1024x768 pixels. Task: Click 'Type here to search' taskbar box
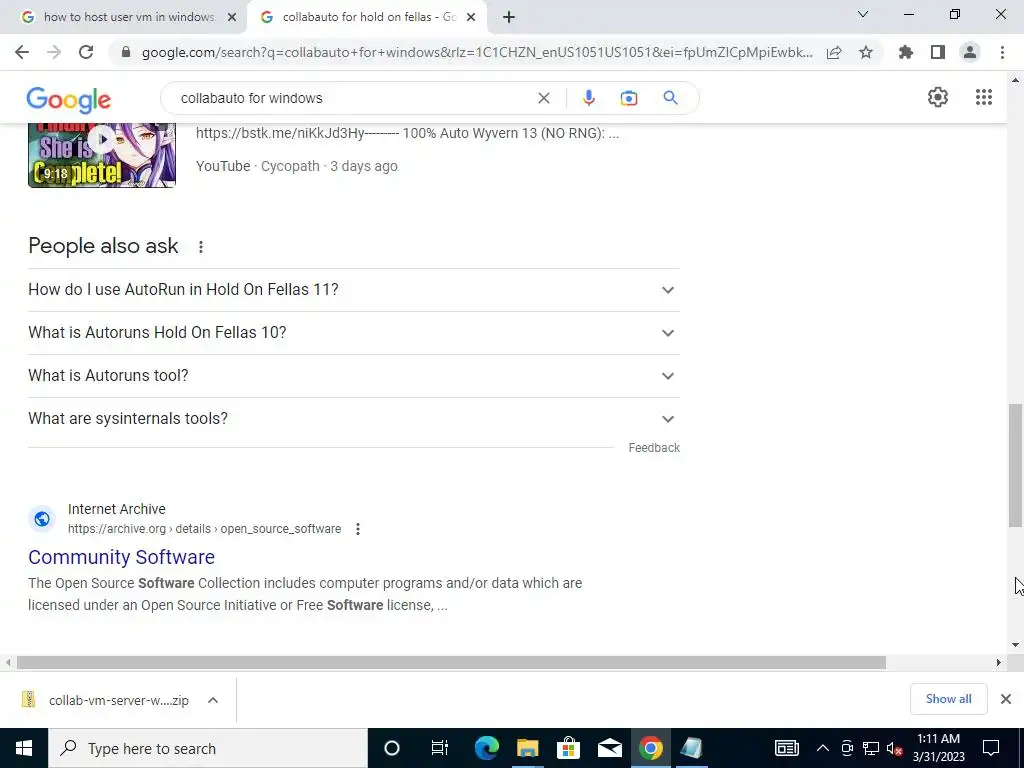click(x=208, y=748)
